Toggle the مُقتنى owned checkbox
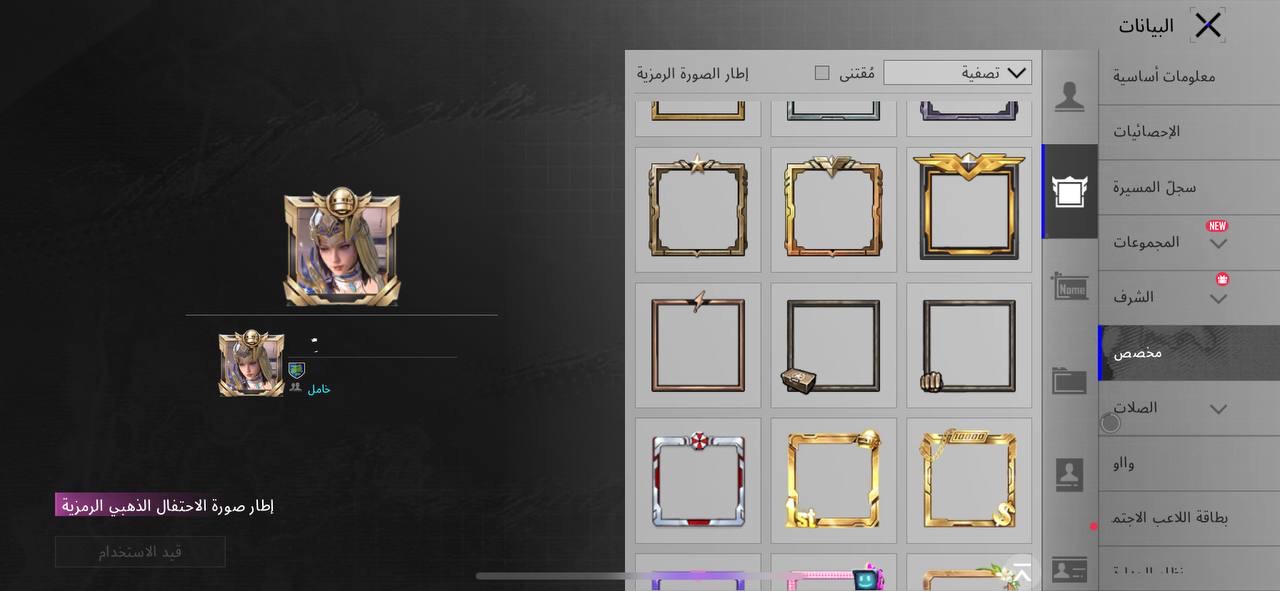1280x591 pixels. [822, 73]
